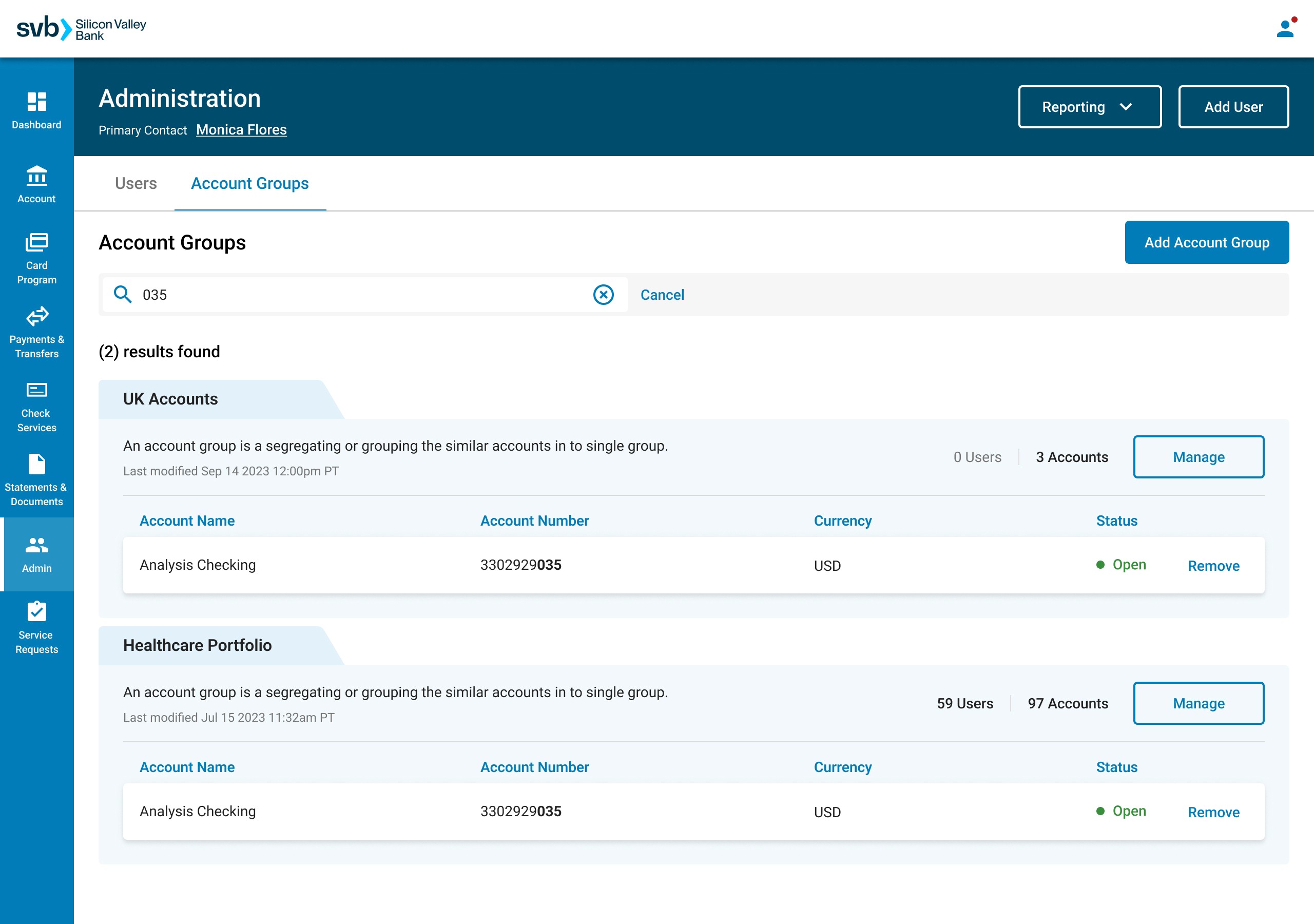Click Cancel next to search box
This screenshot has width=1314, height=924.
coord(662,295)
